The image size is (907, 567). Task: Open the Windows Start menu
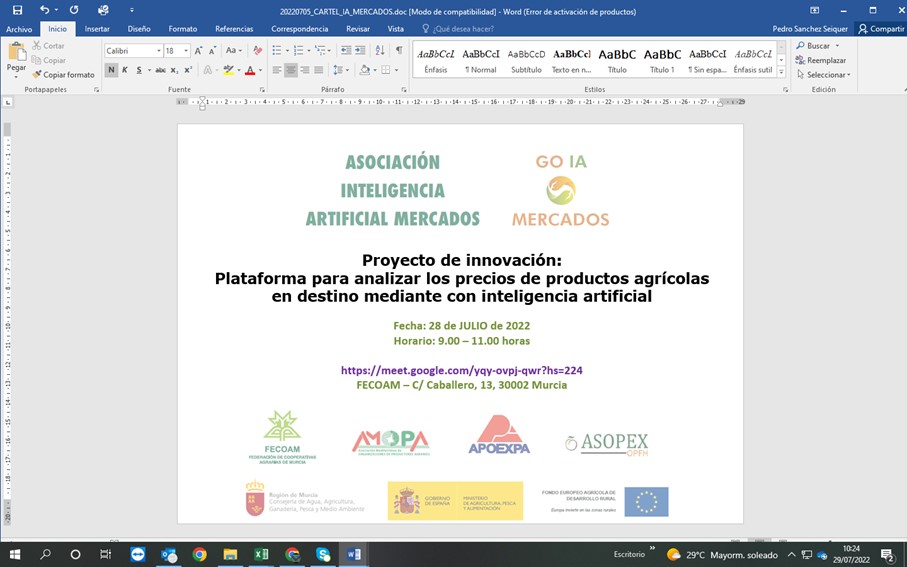(15, 554)
